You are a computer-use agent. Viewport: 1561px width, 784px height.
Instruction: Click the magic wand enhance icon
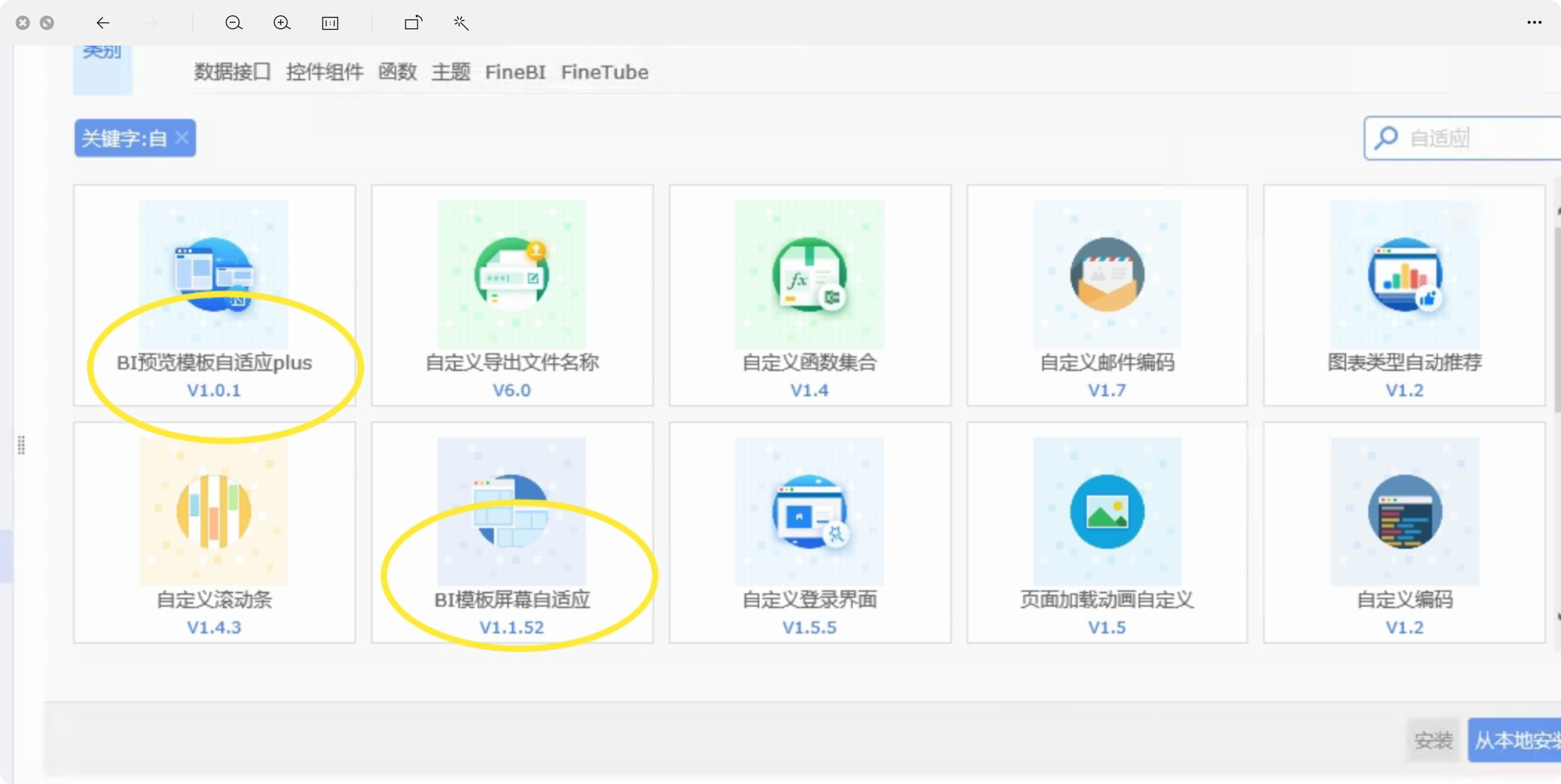[x=461, y=23]
